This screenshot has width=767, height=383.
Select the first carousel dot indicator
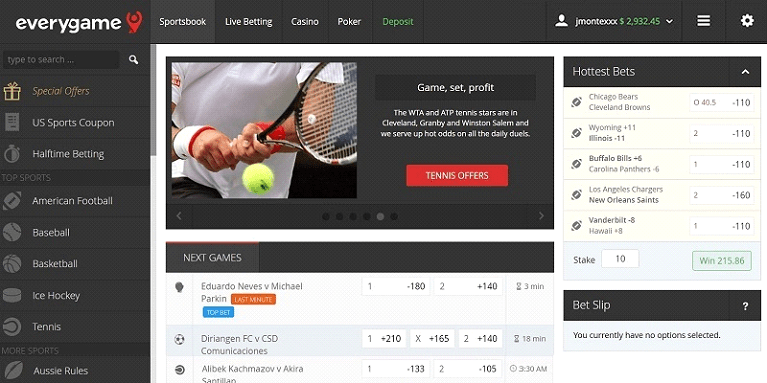326,216
